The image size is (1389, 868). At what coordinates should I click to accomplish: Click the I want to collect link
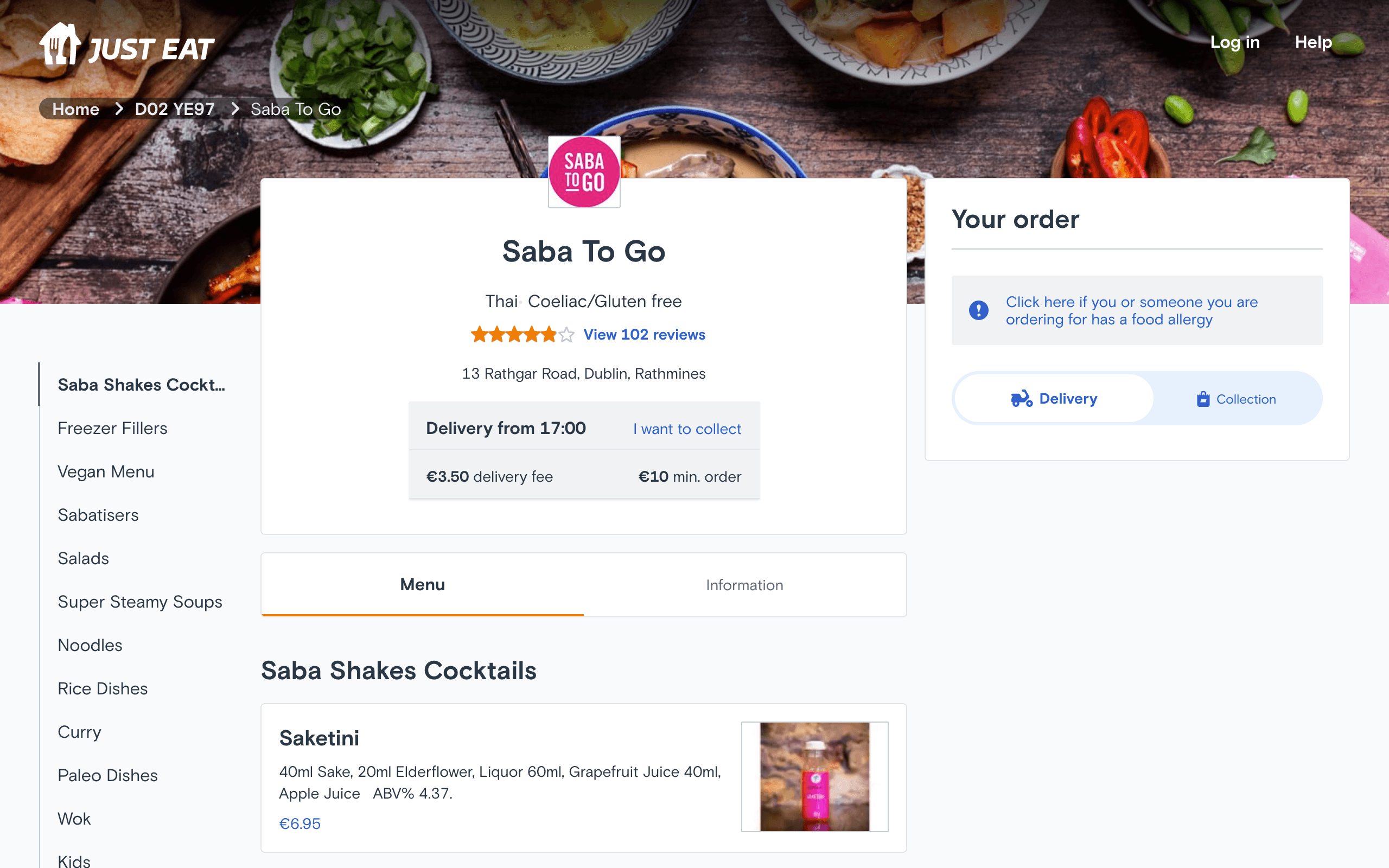[687, 429]
